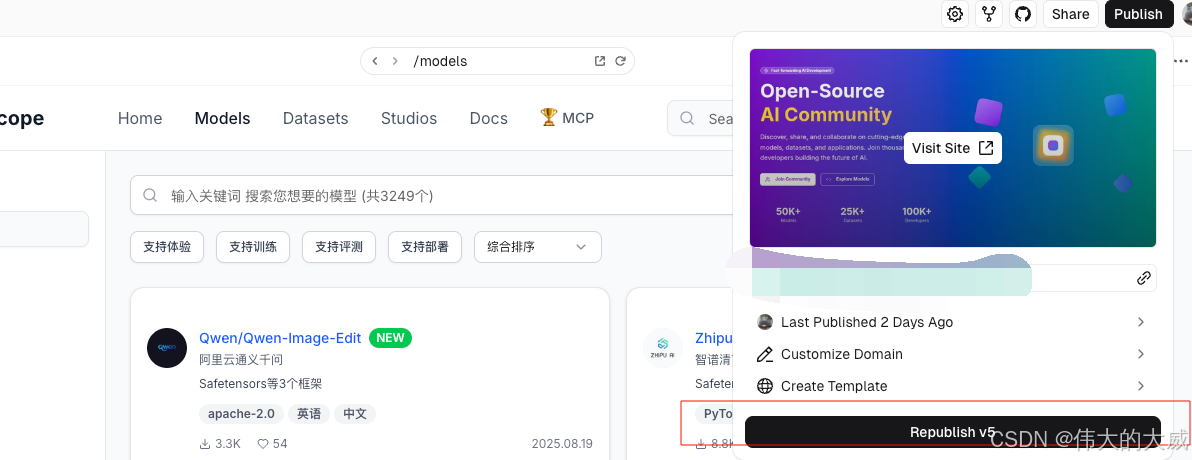
Task: Open the MCP trophy nav item
Action: coord(567,118)
